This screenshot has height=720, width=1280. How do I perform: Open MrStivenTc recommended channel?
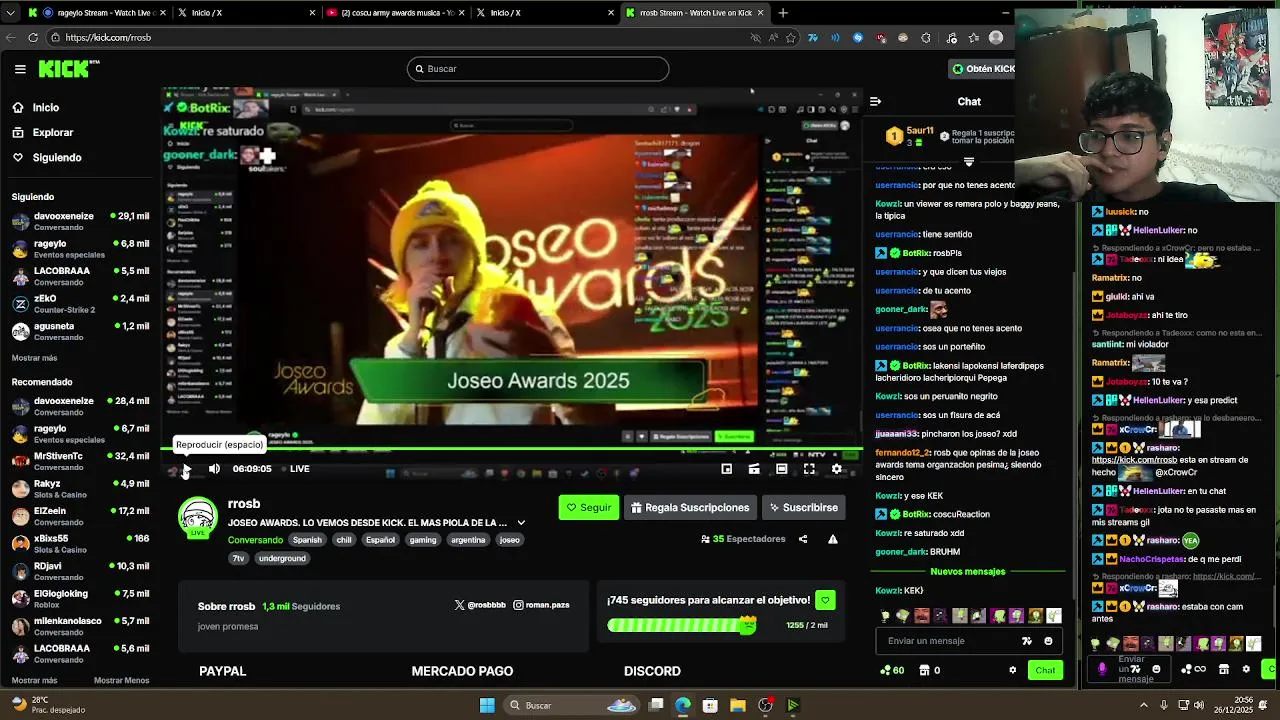pyautogui.click(x=80, y=461)
